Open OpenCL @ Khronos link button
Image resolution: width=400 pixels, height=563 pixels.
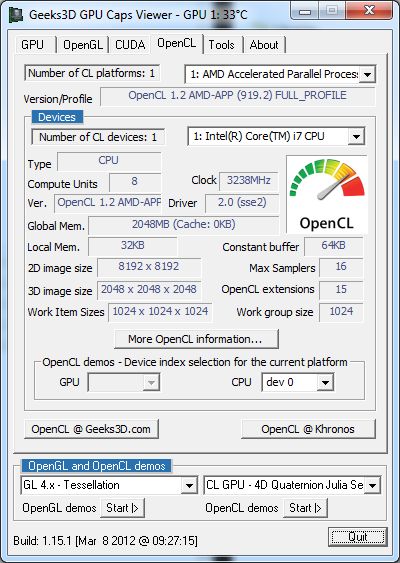click(x=308, y=429)
